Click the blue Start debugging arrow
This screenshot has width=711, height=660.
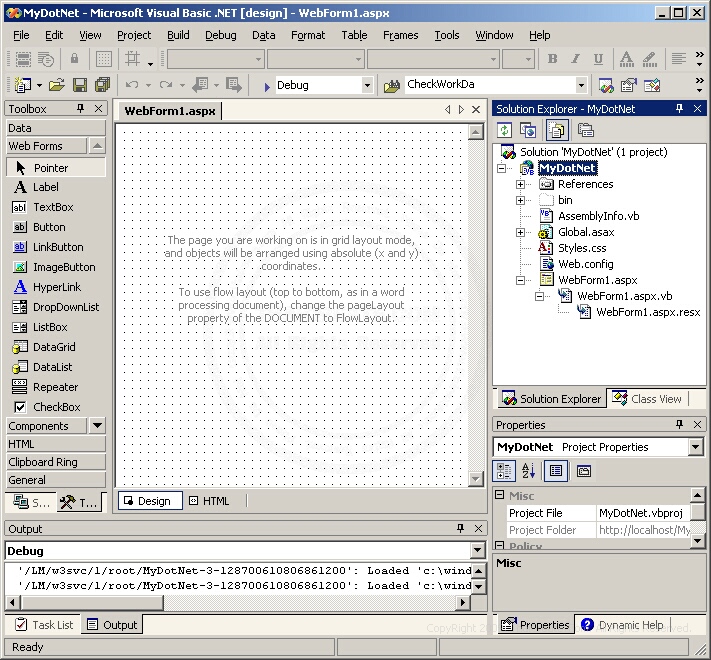[x=267, y=86]
